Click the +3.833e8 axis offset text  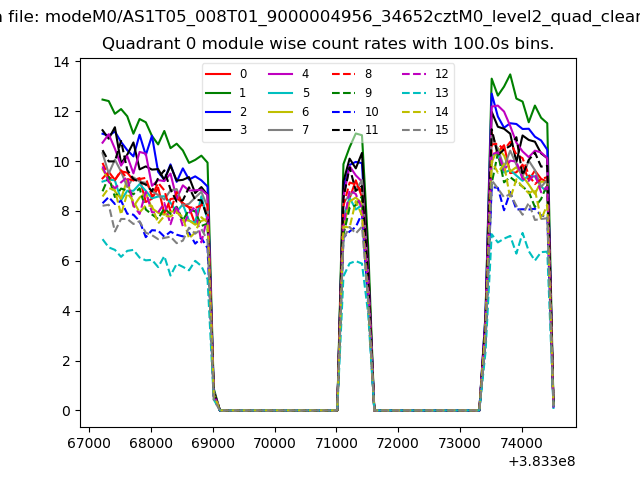tap(541, 461)
